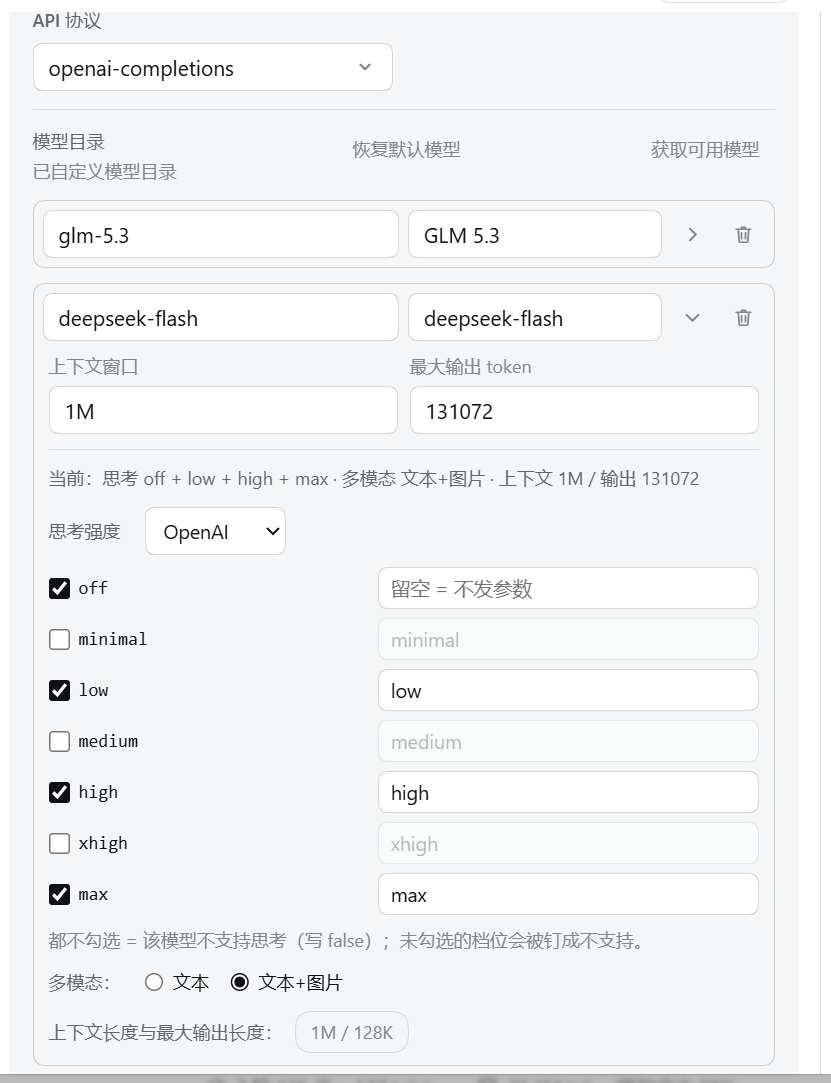Delete the glm-5.3 model row
The height and width of the screenshot is (1083, 831).
point(743,234)
